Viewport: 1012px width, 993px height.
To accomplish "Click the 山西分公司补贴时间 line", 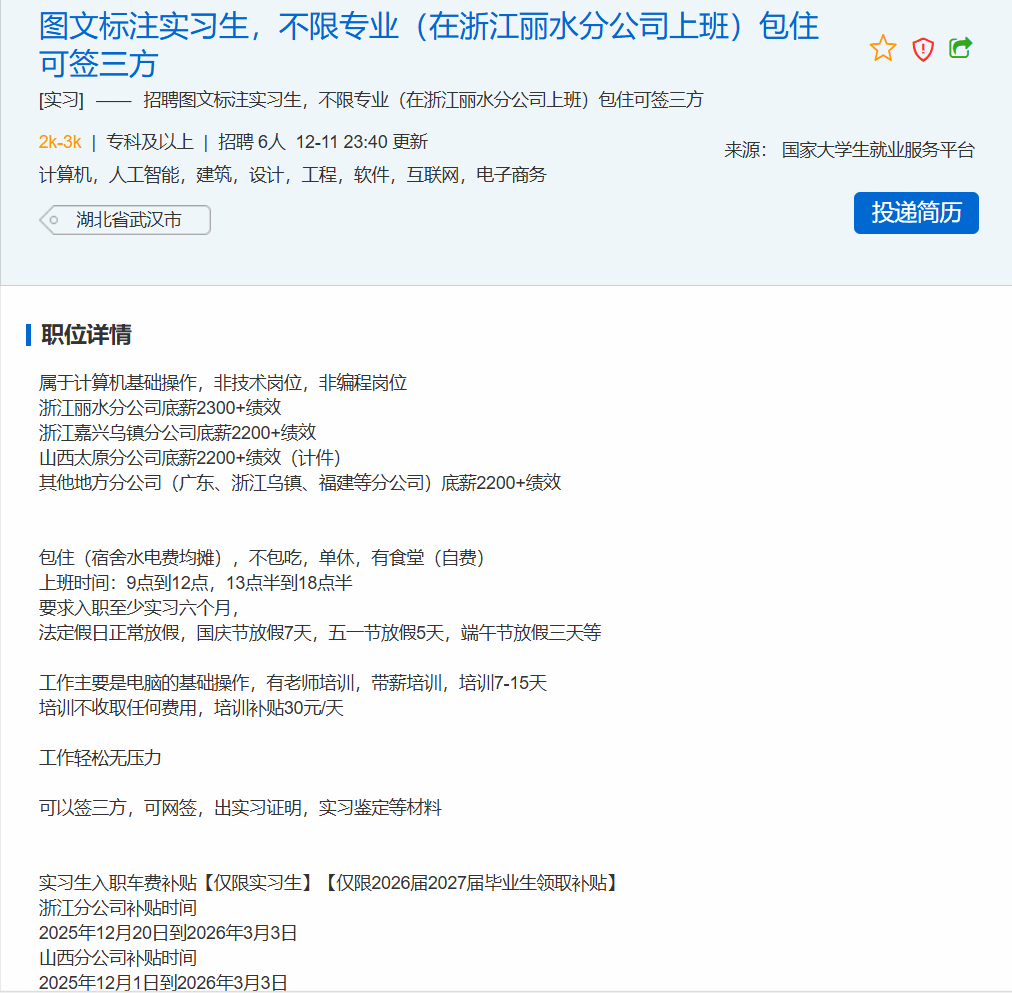I will click(x=117, y=958).
